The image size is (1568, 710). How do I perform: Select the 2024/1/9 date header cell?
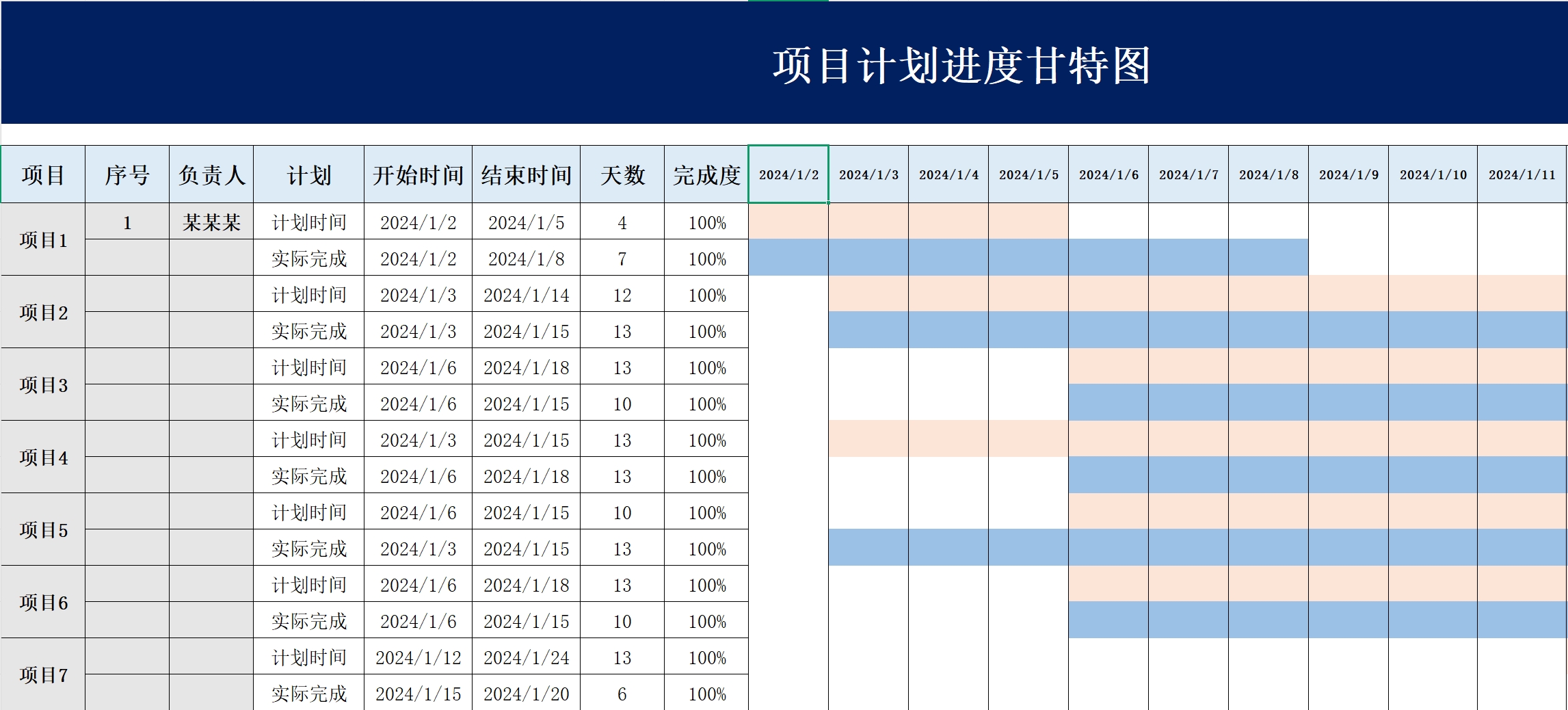(1348, 174)
